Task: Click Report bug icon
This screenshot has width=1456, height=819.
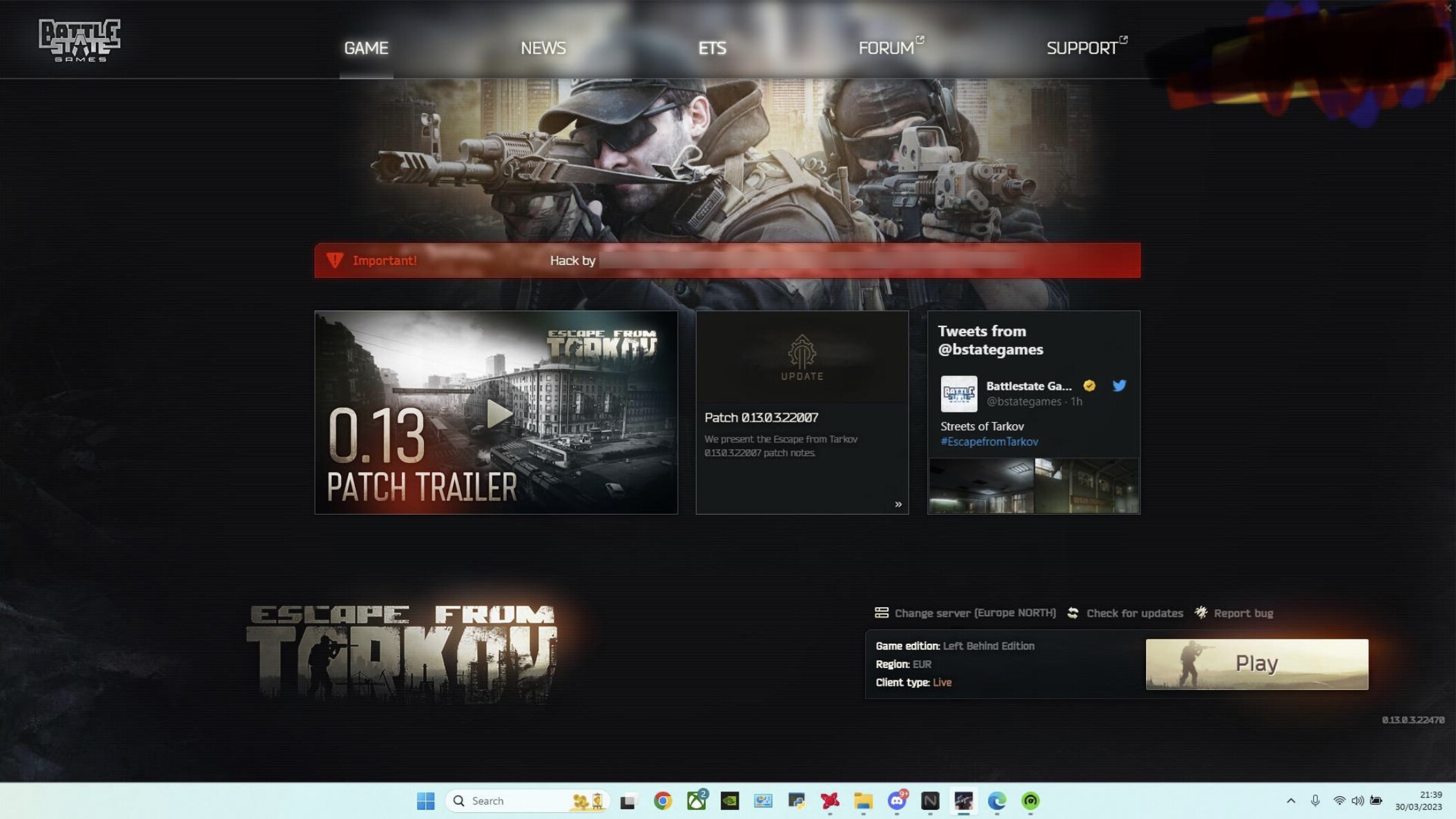Action: click(1201, 612)
